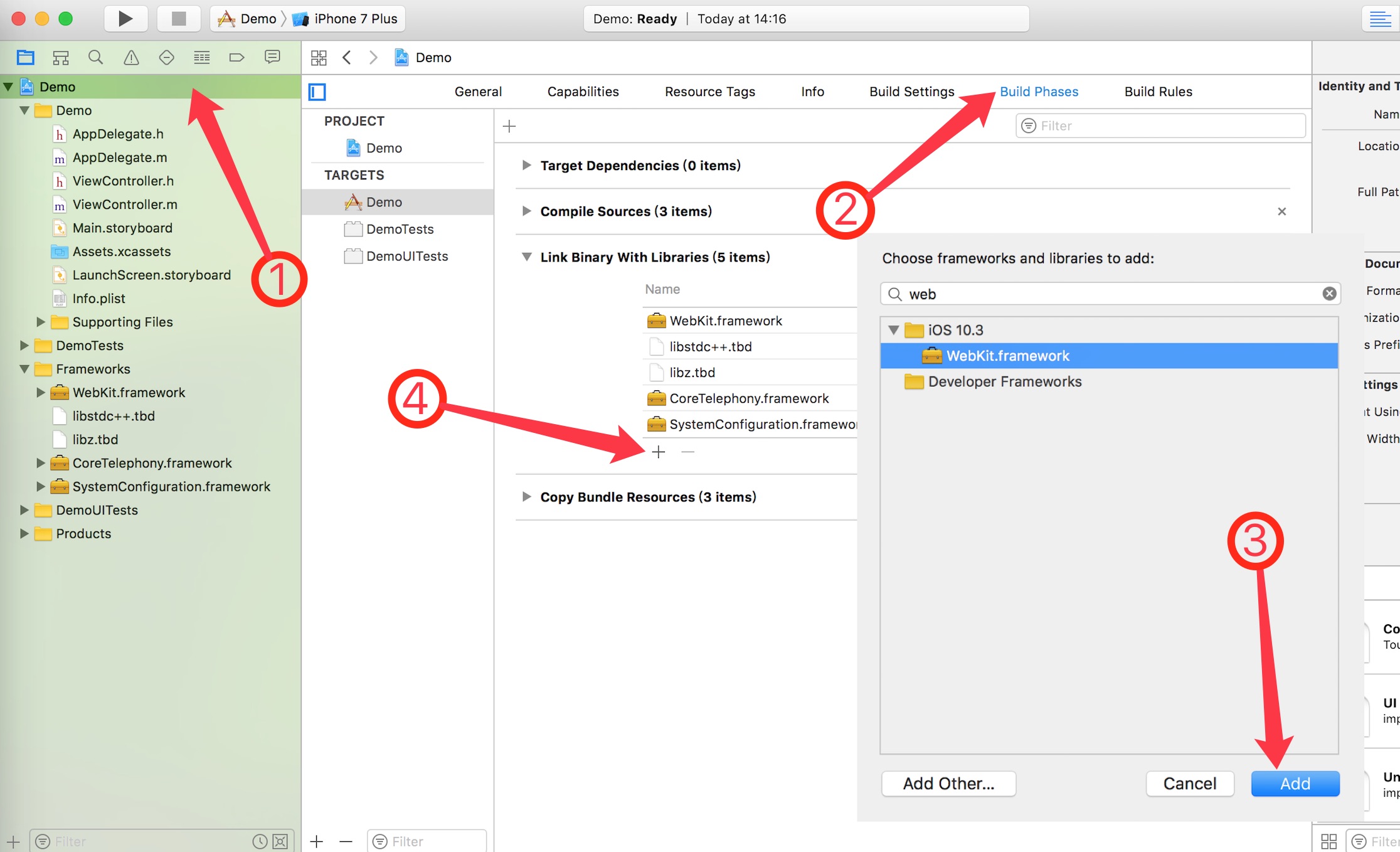This screenshot has width=1400, height=852.
Task: Select the DemoUITests target
Action: pos(398,256)
